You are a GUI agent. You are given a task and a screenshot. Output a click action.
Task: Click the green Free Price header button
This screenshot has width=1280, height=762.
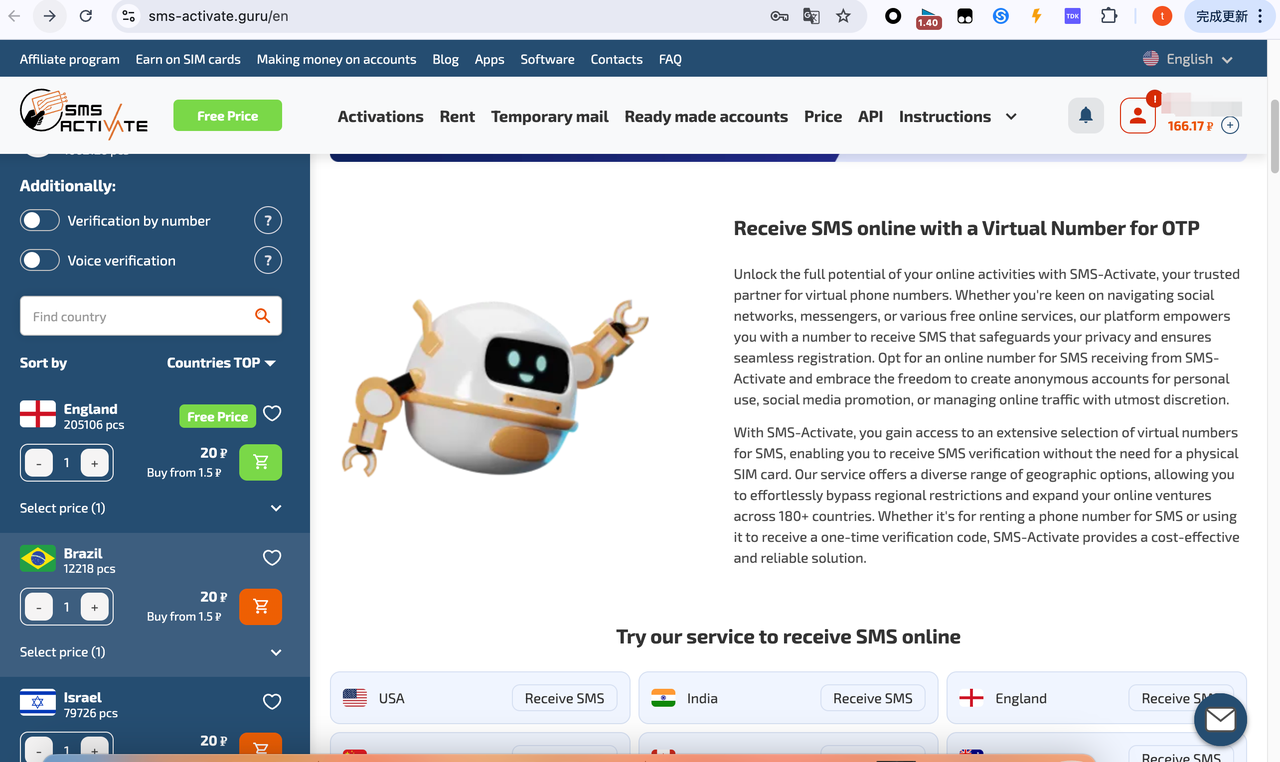(227, 116)
